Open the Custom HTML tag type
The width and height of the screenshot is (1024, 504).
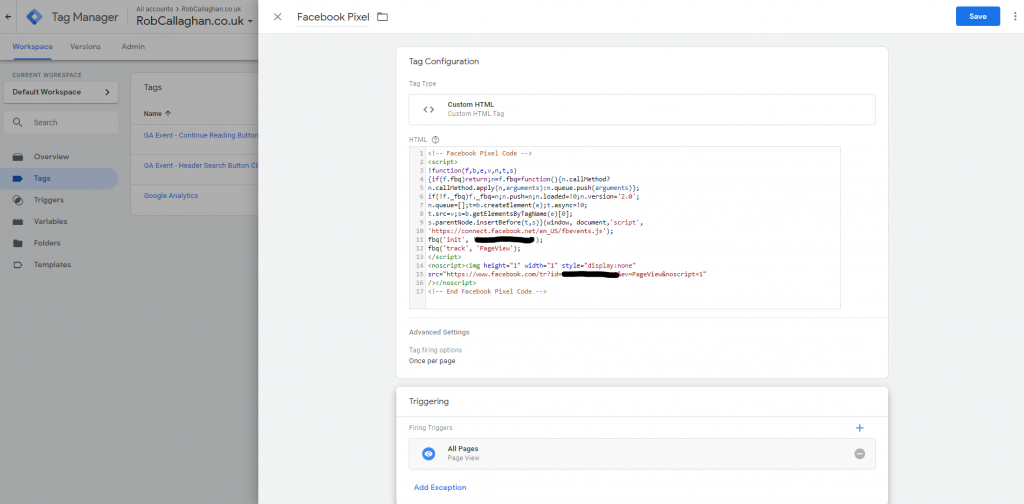point(642,109)
